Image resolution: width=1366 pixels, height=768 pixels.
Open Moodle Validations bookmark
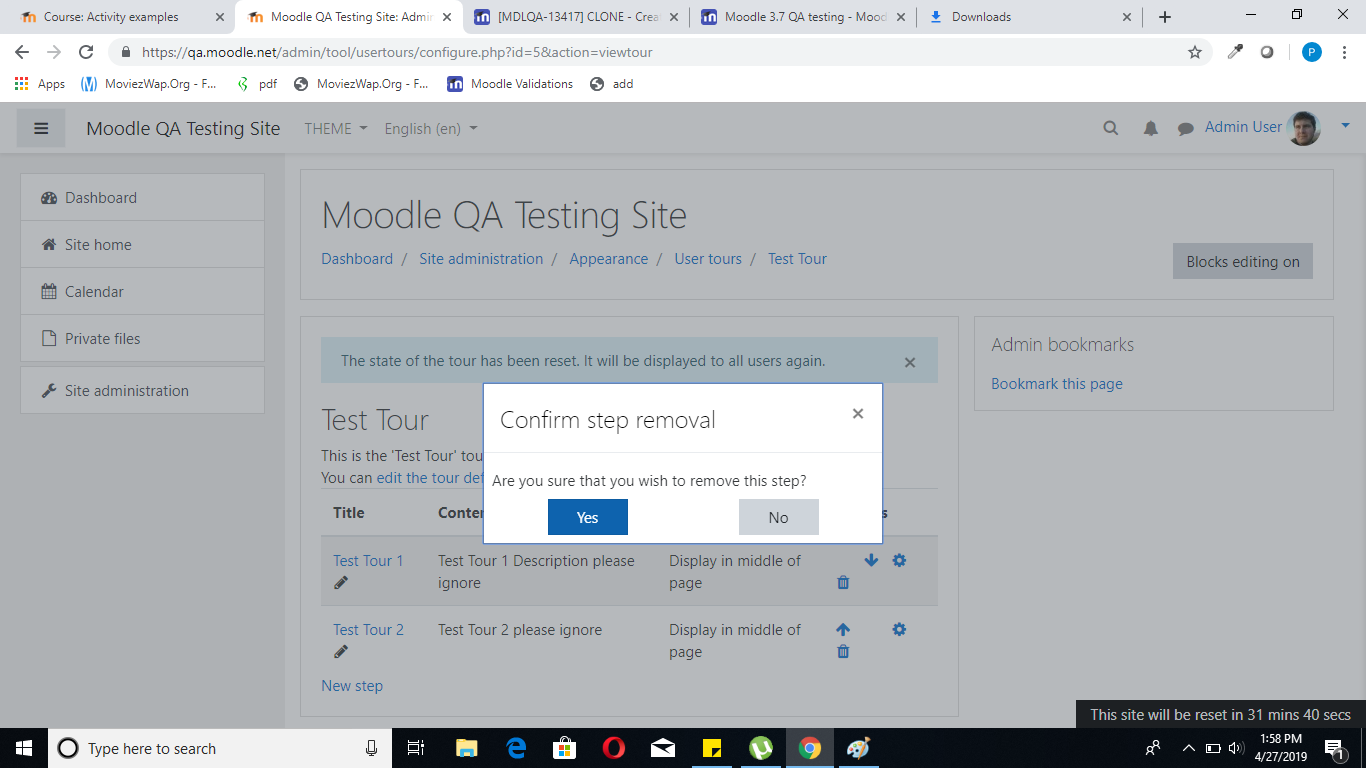(x=510, y=84)
